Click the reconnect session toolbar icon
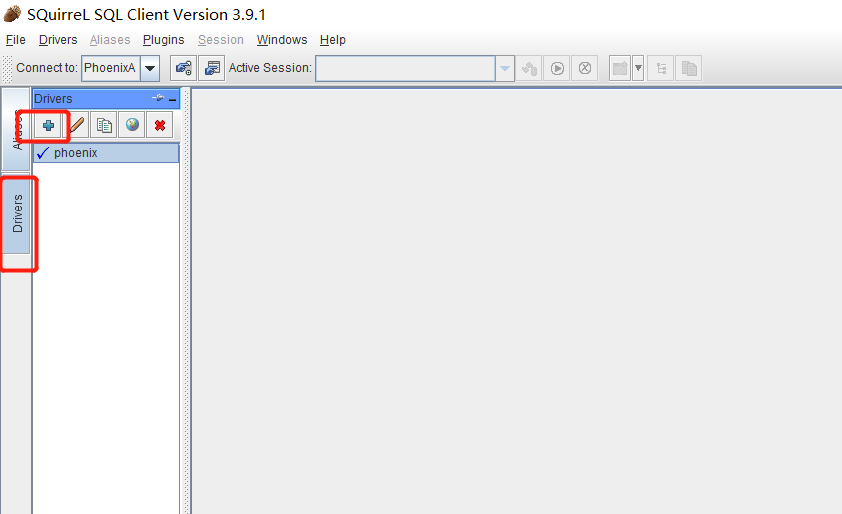This screenshot has height=514, width=842. click(529, 68)
